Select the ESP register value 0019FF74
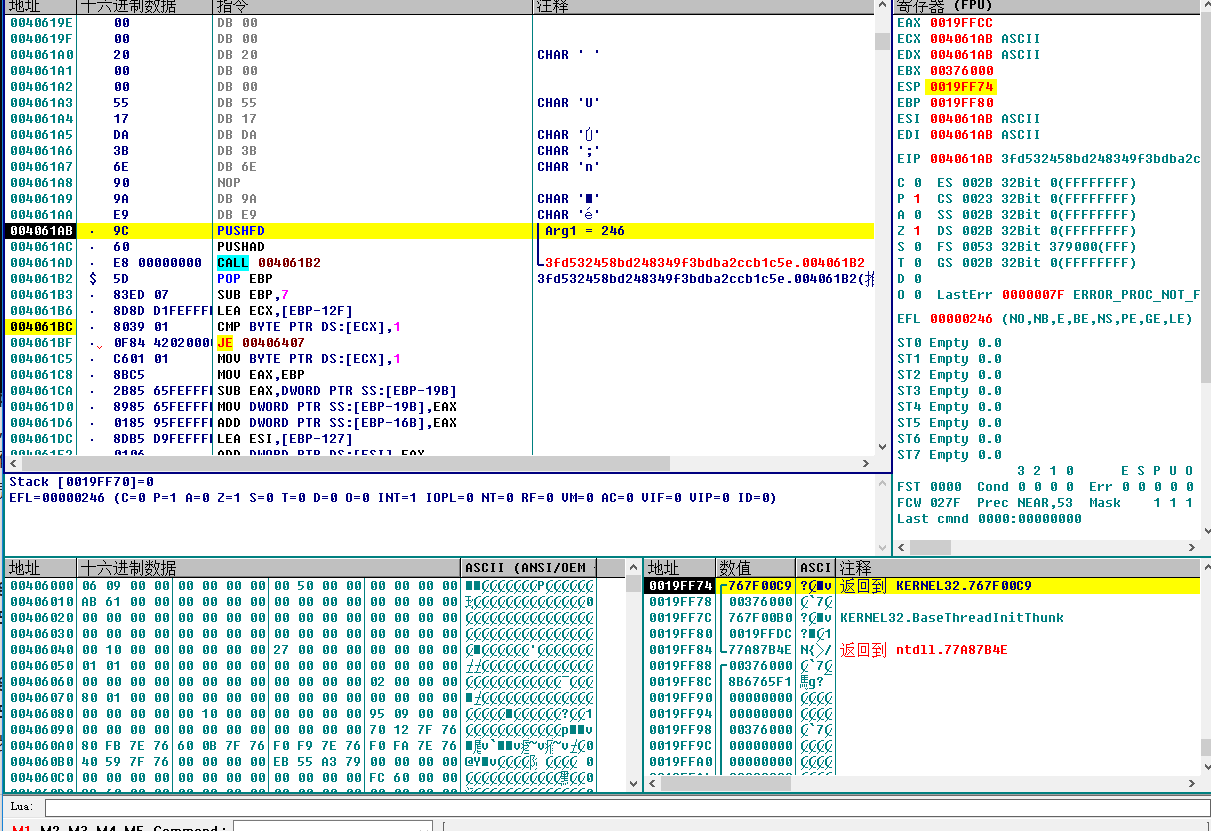This screenshot has width=1211, height=831. pos(961,87)
